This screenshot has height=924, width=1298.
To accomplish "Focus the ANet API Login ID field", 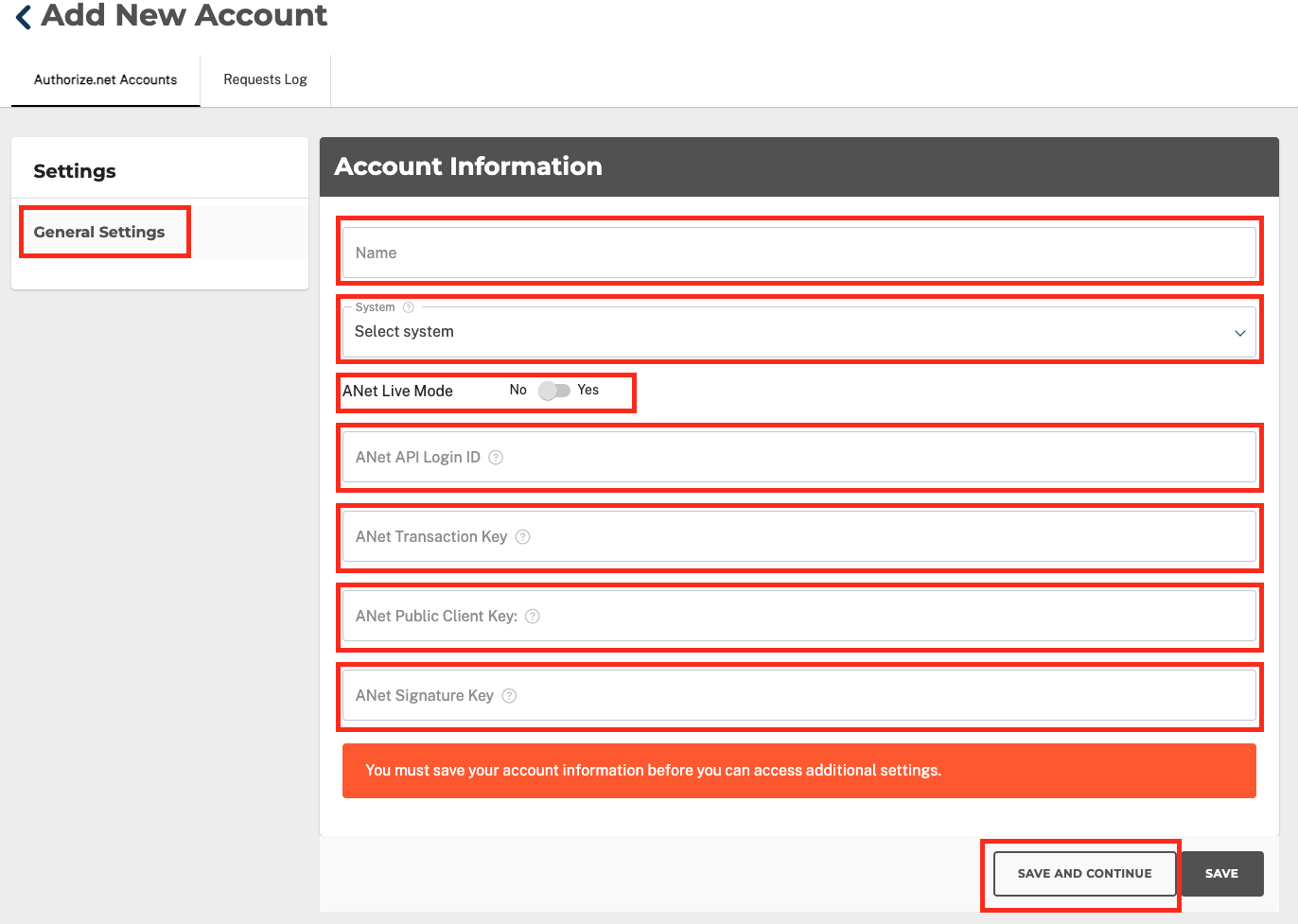I will (799, 457).
